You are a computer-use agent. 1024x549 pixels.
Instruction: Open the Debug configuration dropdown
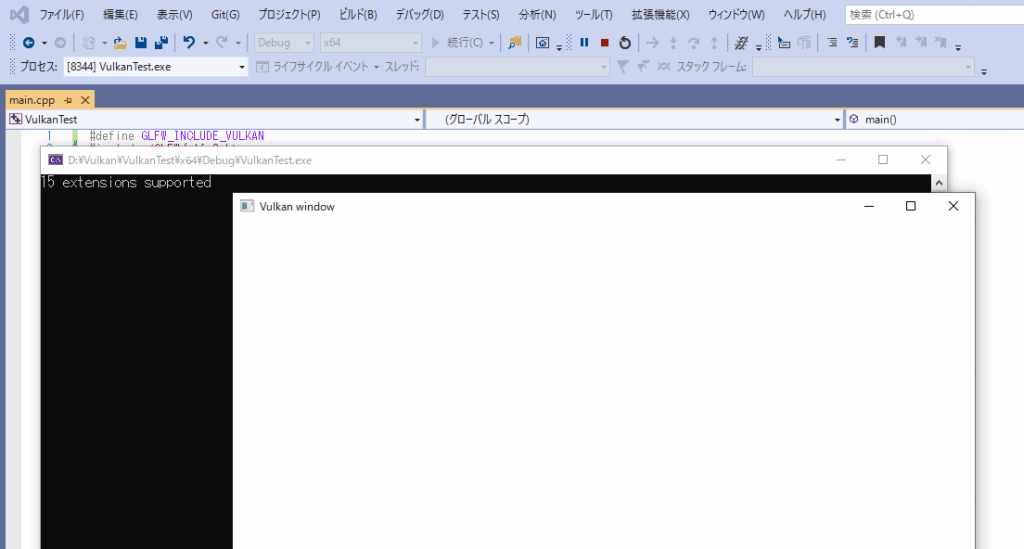284,42
